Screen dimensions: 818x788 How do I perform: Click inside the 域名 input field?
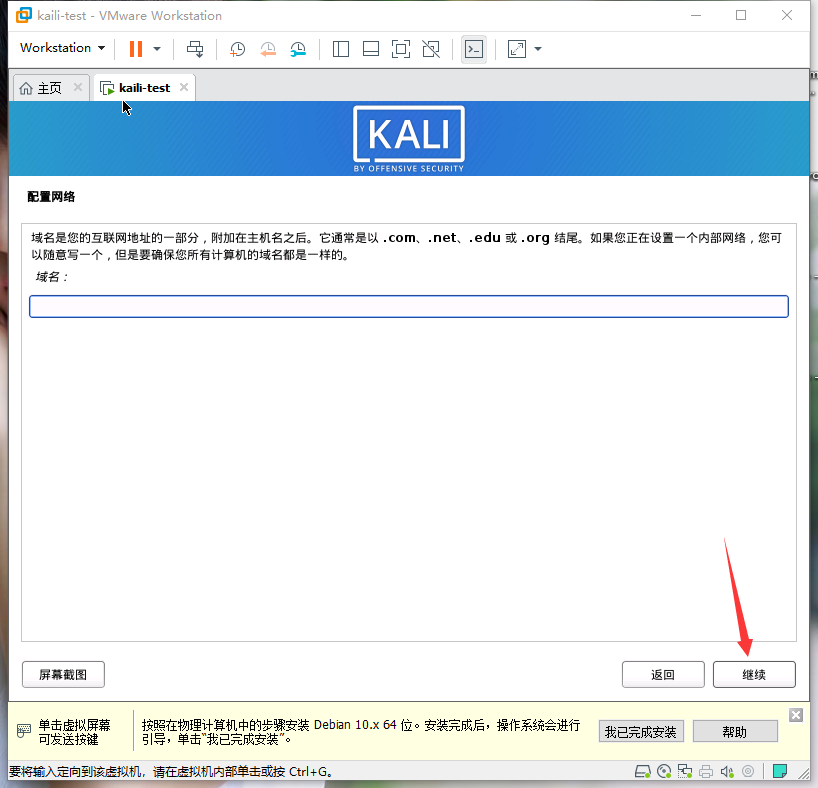click(408, 306)
